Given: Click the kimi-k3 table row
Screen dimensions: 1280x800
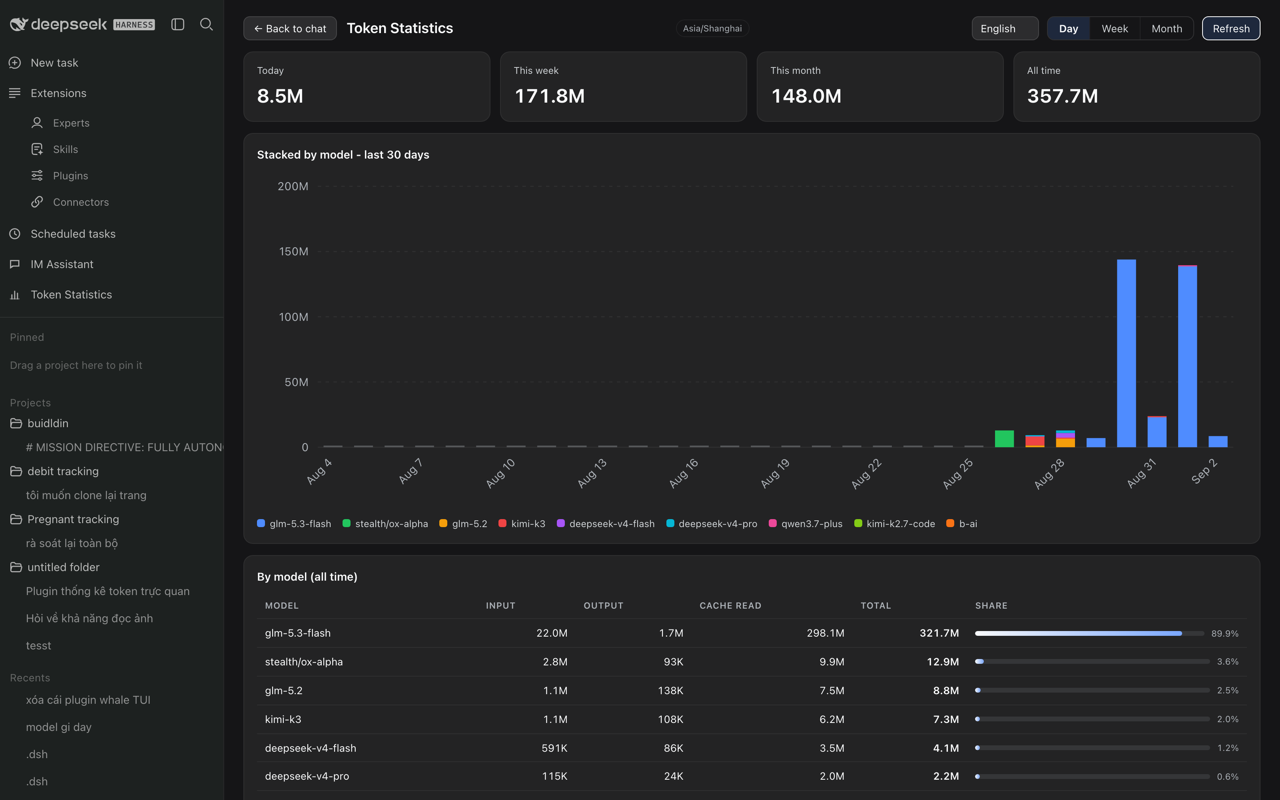Looking at the screenshot, I should click(x=751, y=719).
